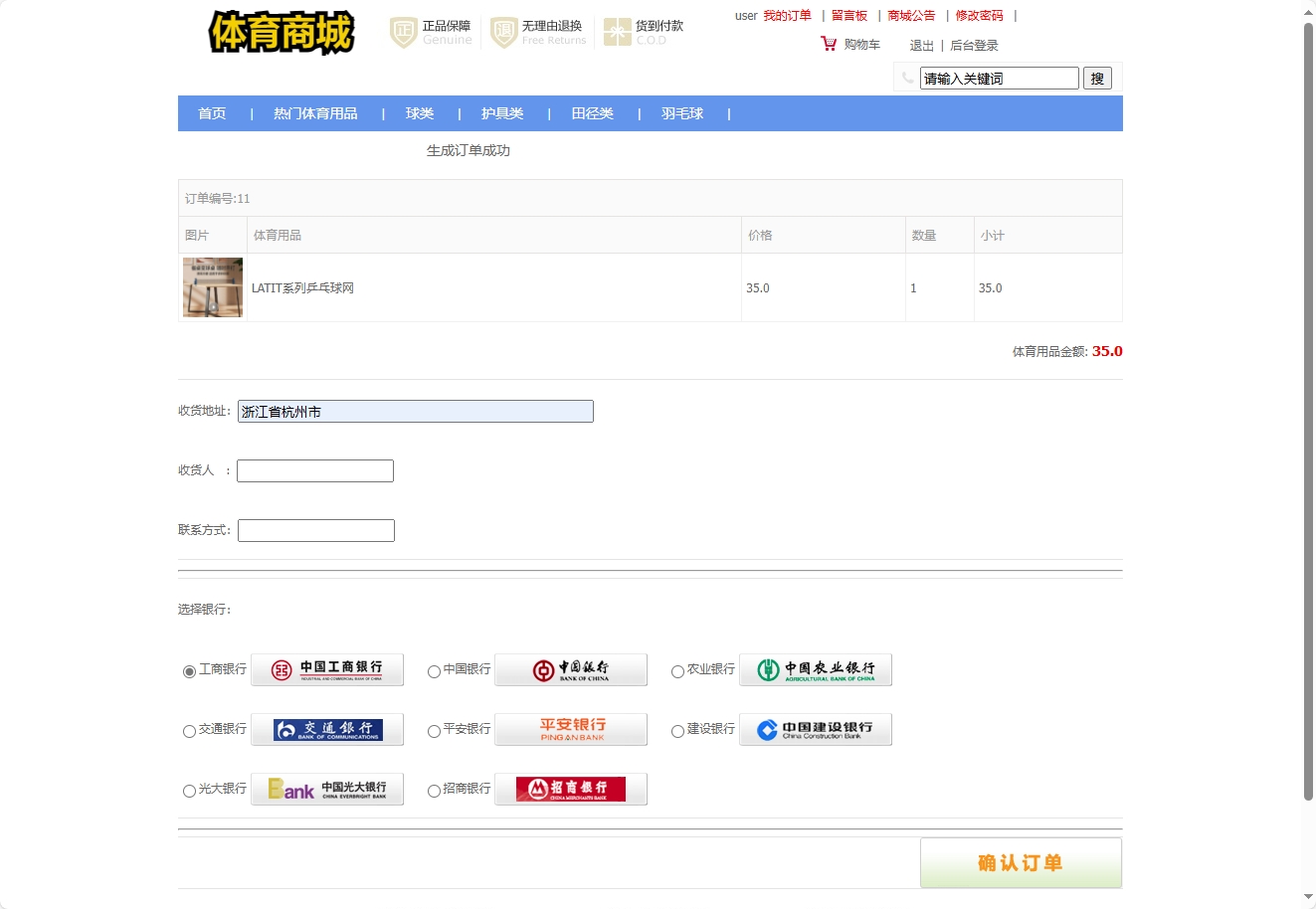Click the 中国建设银行 bank logo
This screenshot has width=1316, height=909.
pos(815,729)
